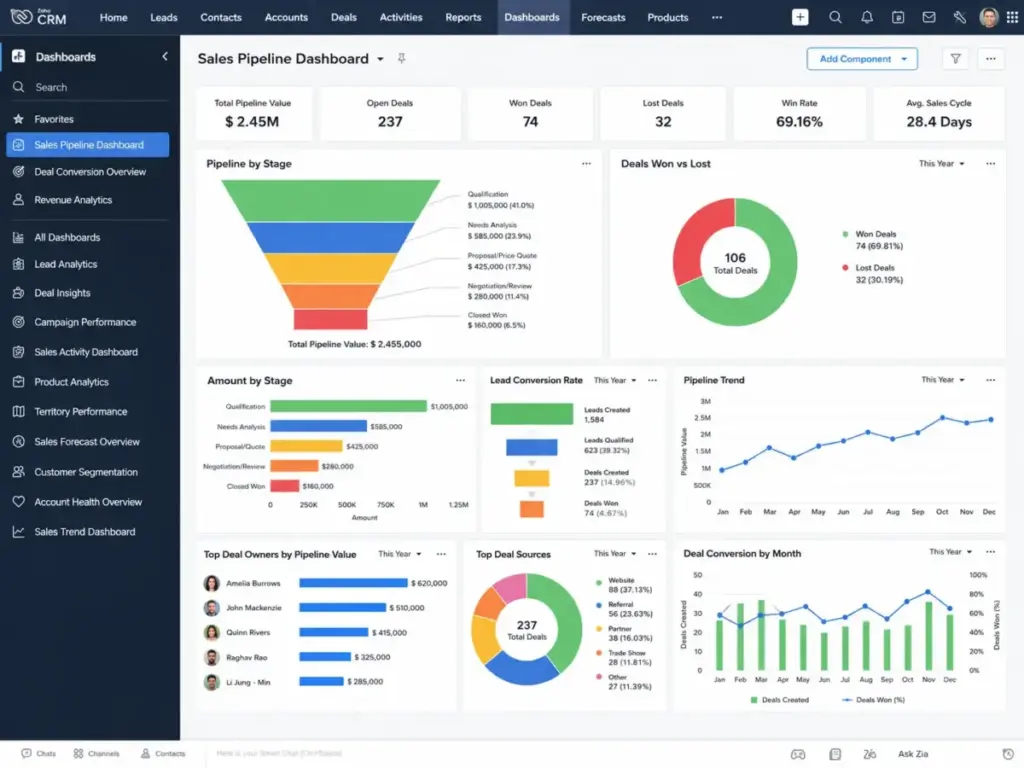Open the Reports tab

[x=463, y=18]
